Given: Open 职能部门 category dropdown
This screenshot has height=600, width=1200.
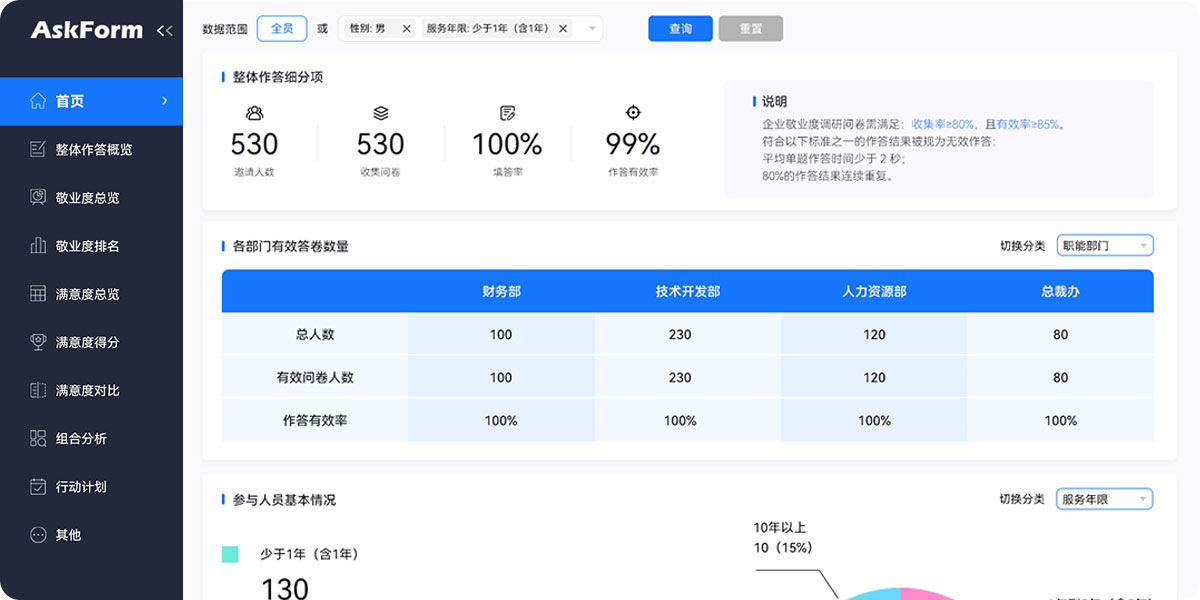Looking at the screenshot, I should pos(1104,245).
